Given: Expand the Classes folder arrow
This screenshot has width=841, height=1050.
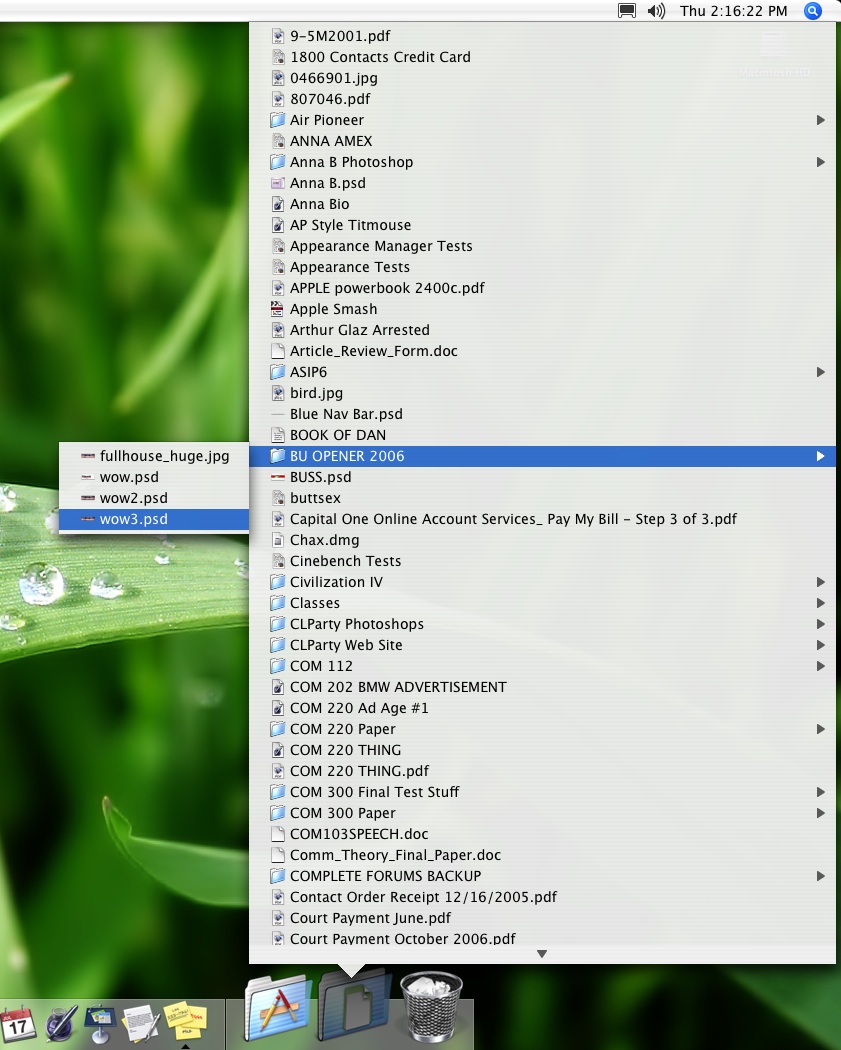Looking at the screenshot, I should (x=820, y=603).
